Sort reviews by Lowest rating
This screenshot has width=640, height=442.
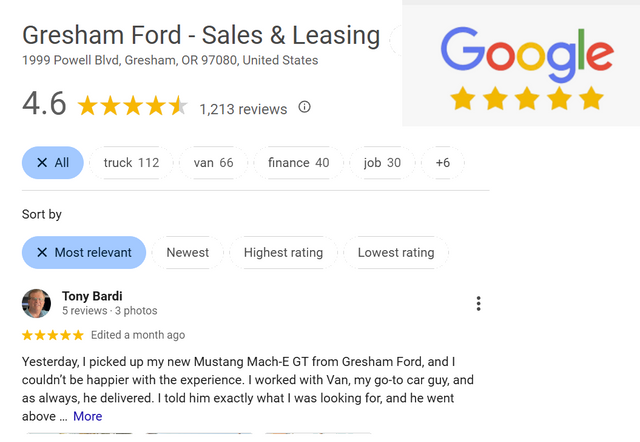396,253
